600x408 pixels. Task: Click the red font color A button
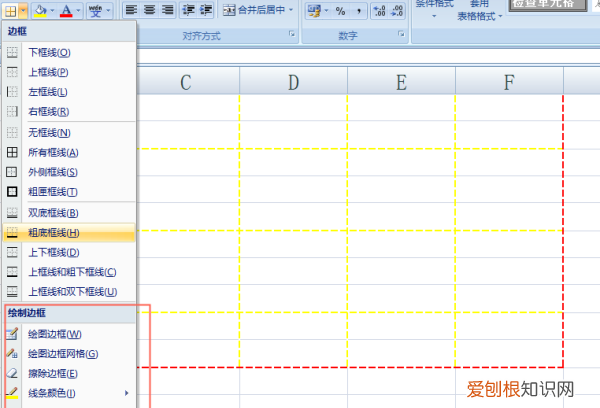[66, 11]
